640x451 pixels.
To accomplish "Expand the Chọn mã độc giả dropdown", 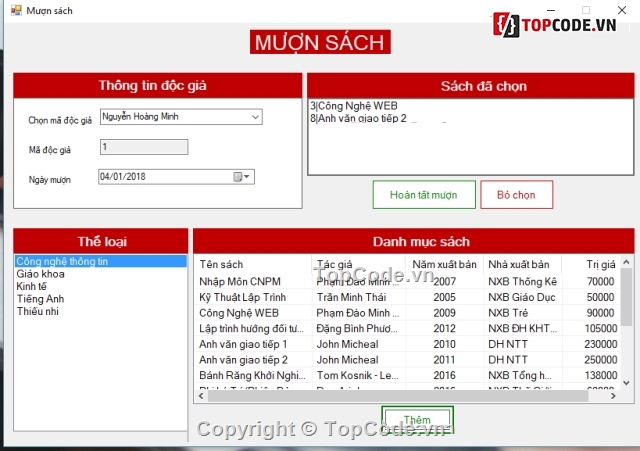I will click(x=255, y=117).
